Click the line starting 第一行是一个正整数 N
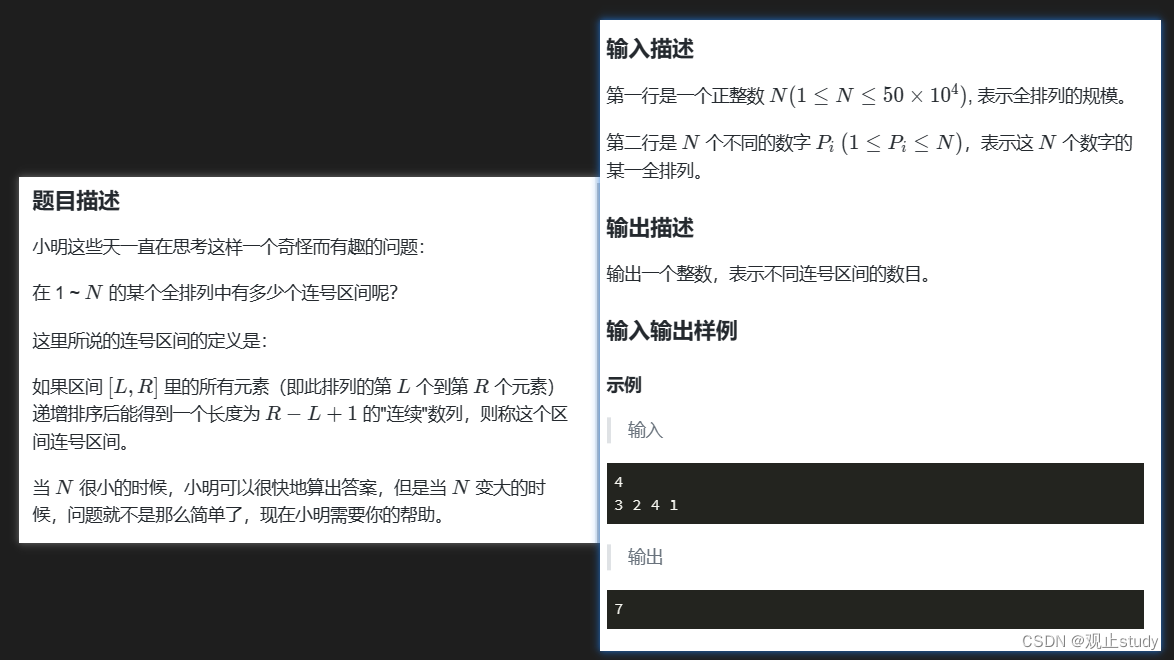The height and width of the screenshot is (660, 1174). click(x=867, y=96)
